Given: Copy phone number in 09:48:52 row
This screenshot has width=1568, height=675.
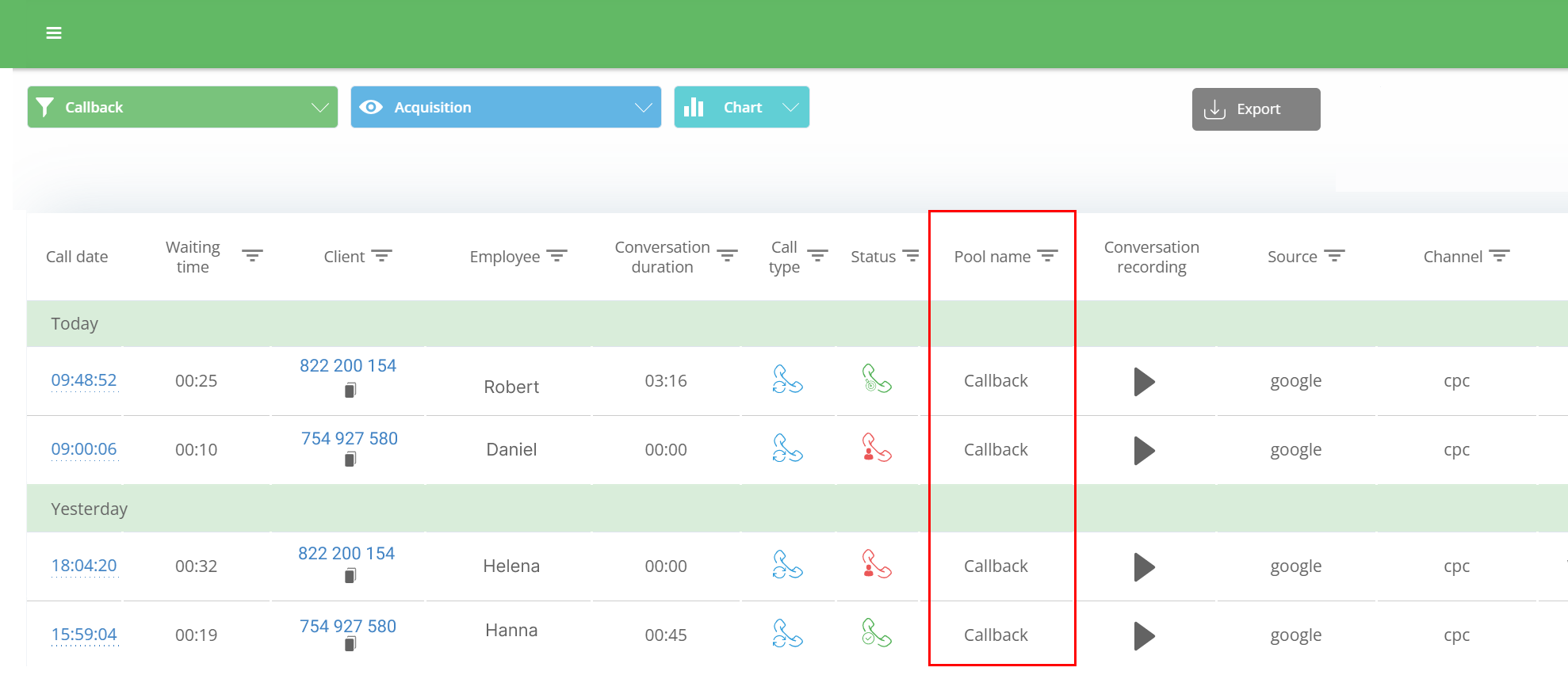Looking at the screenshot, I should 350,390.
